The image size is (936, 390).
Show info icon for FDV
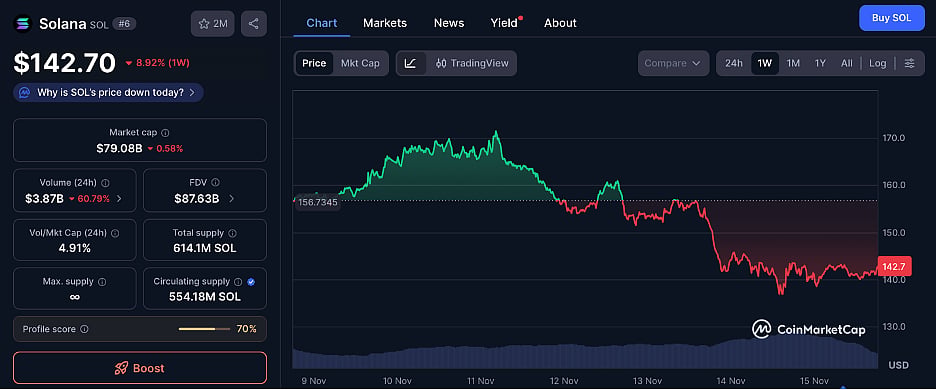pos(215,183)
